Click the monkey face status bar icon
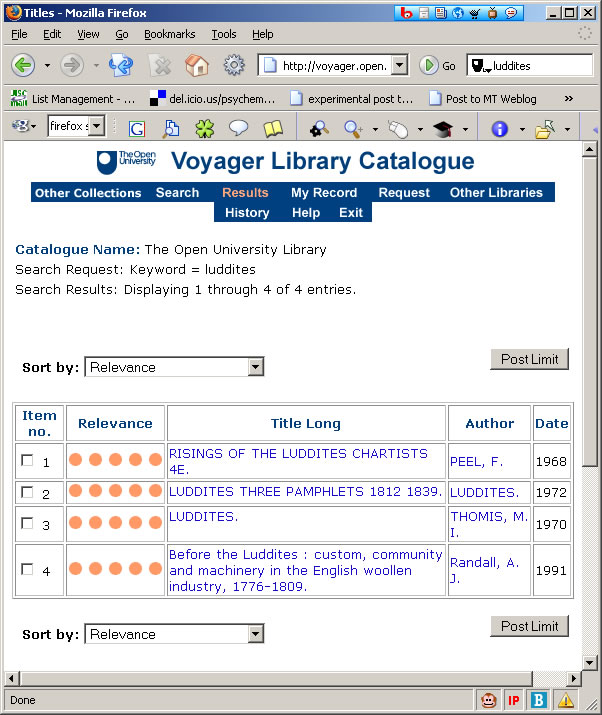Screen dimensions: 602x715 tap(489, 699)
